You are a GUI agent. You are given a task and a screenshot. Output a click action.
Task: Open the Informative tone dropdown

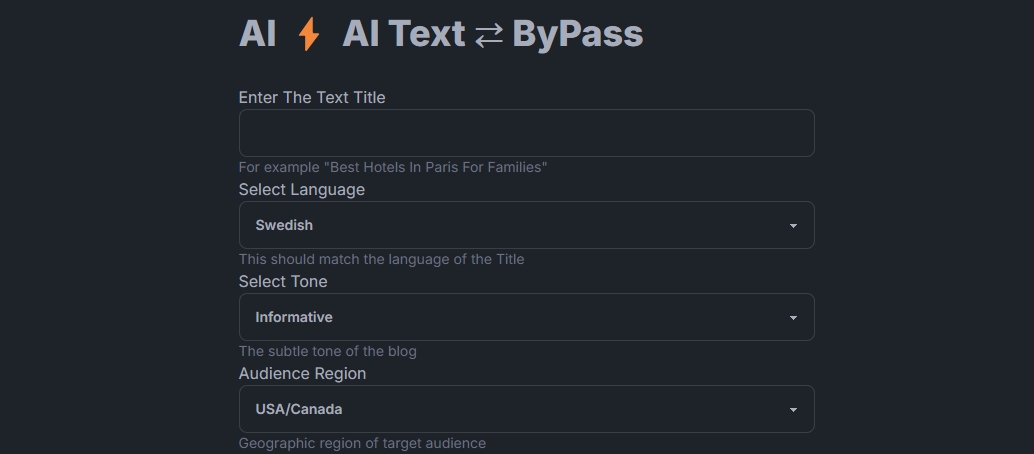(526, 317)
